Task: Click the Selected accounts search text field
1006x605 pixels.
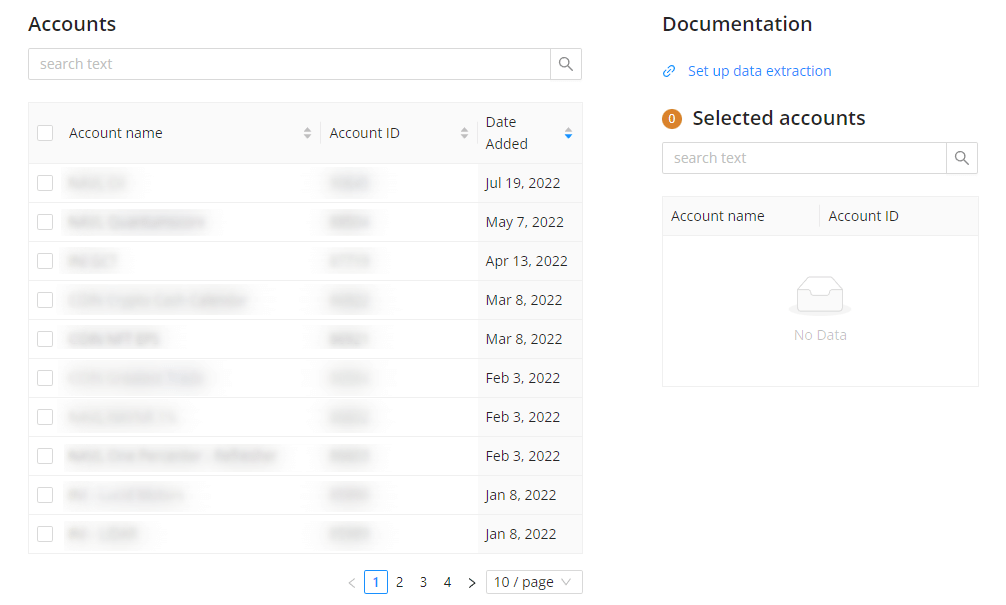Action: click(800, 157)
